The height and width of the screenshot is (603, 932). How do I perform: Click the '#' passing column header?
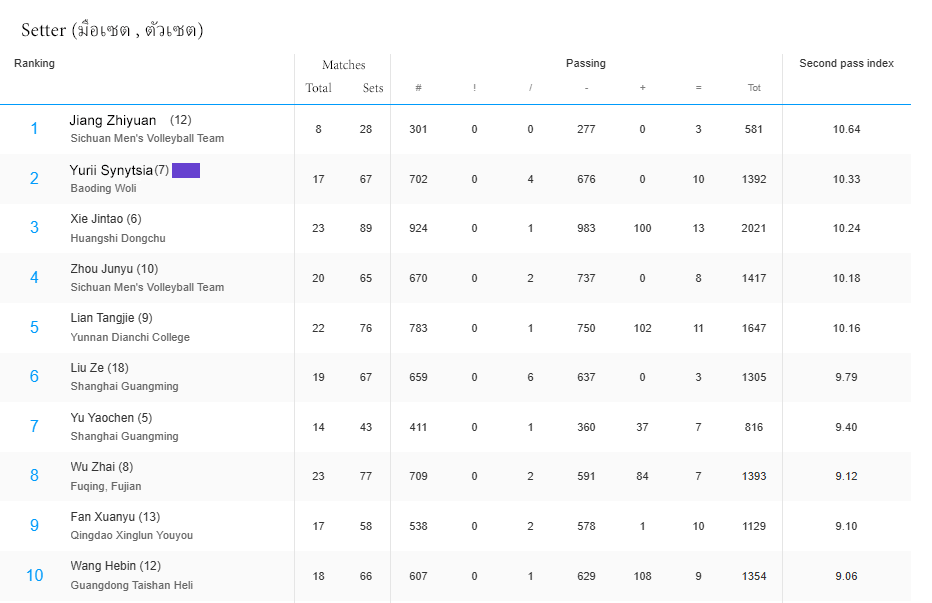coord(418,88)
